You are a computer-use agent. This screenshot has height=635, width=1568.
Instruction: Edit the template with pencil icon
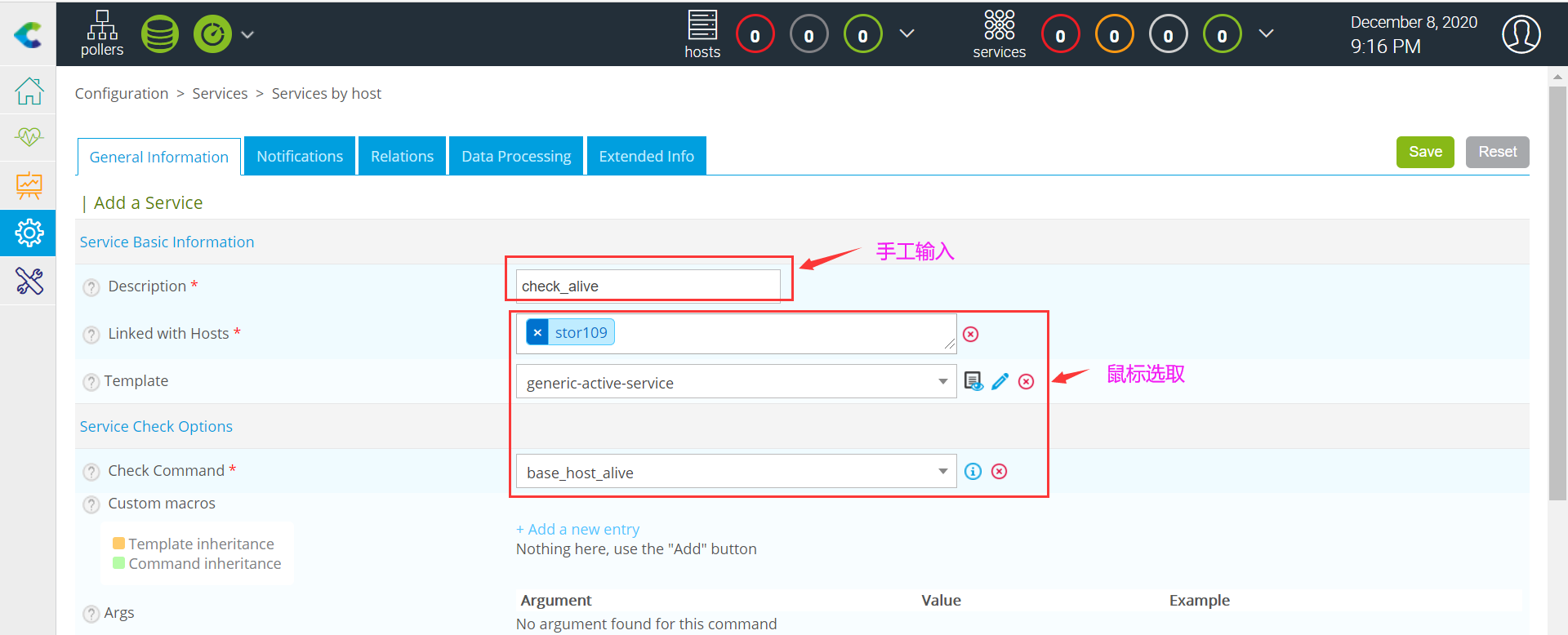click(1000, 381)
